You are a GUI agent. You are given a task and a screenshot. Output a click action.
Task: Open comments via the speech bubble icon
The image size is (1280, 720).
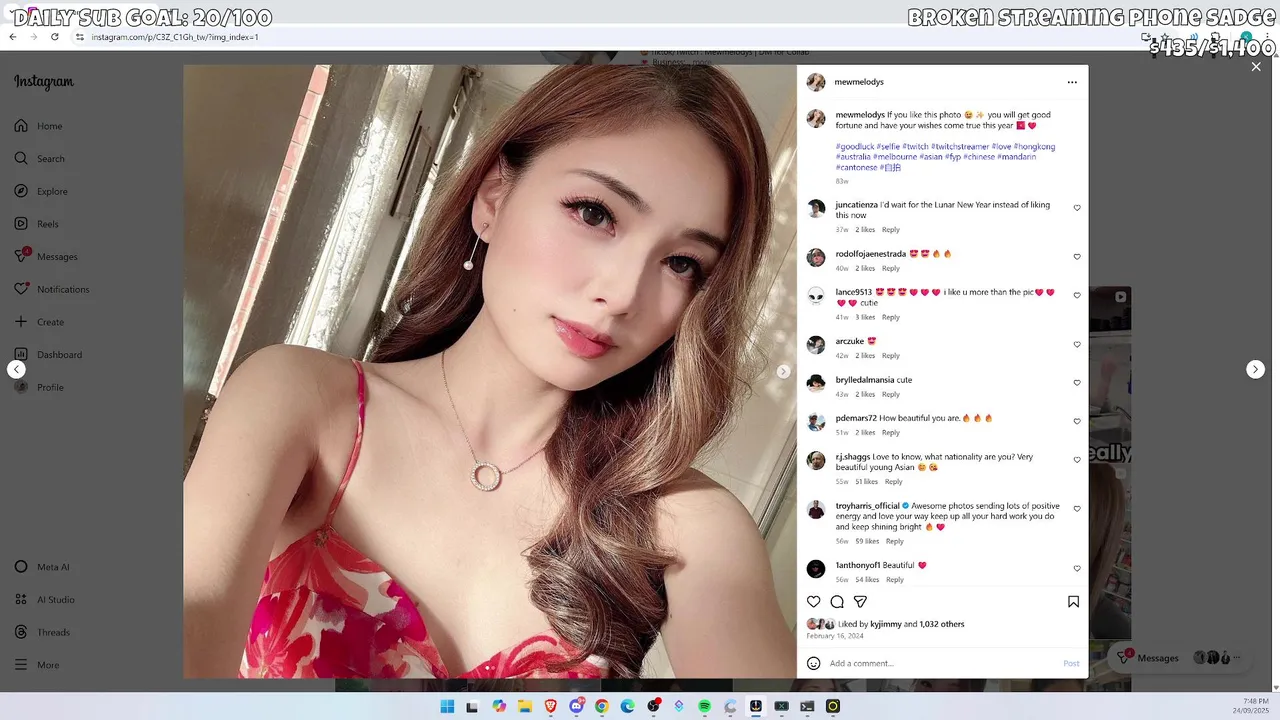837,602
